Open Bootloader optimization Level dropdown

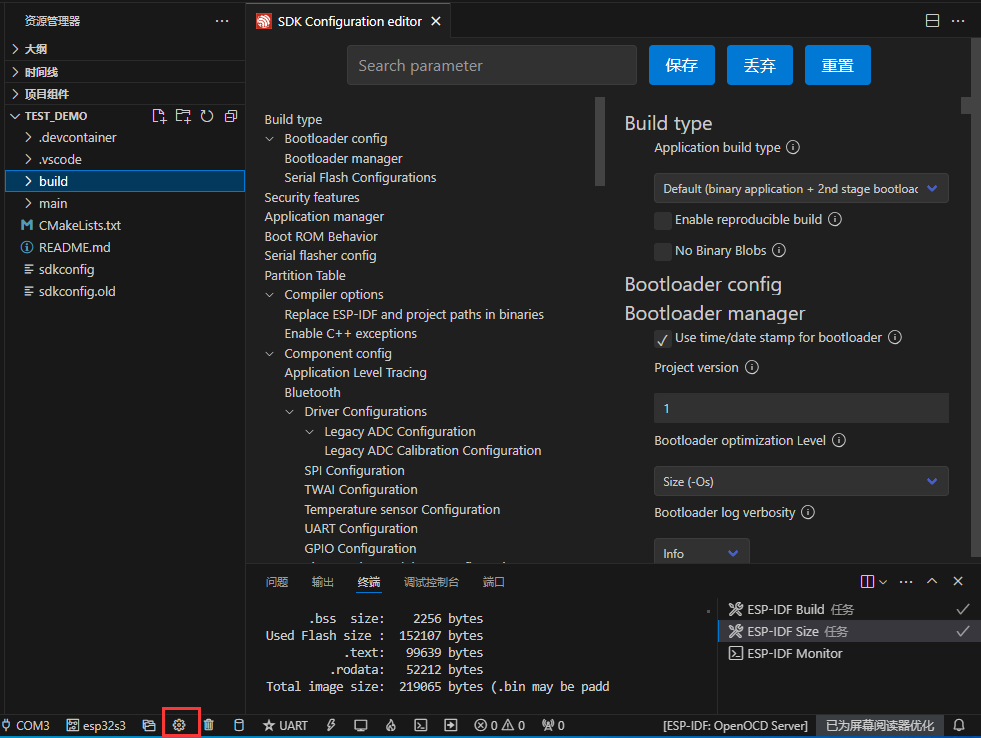pyautogui.click(x=801, y=482)
